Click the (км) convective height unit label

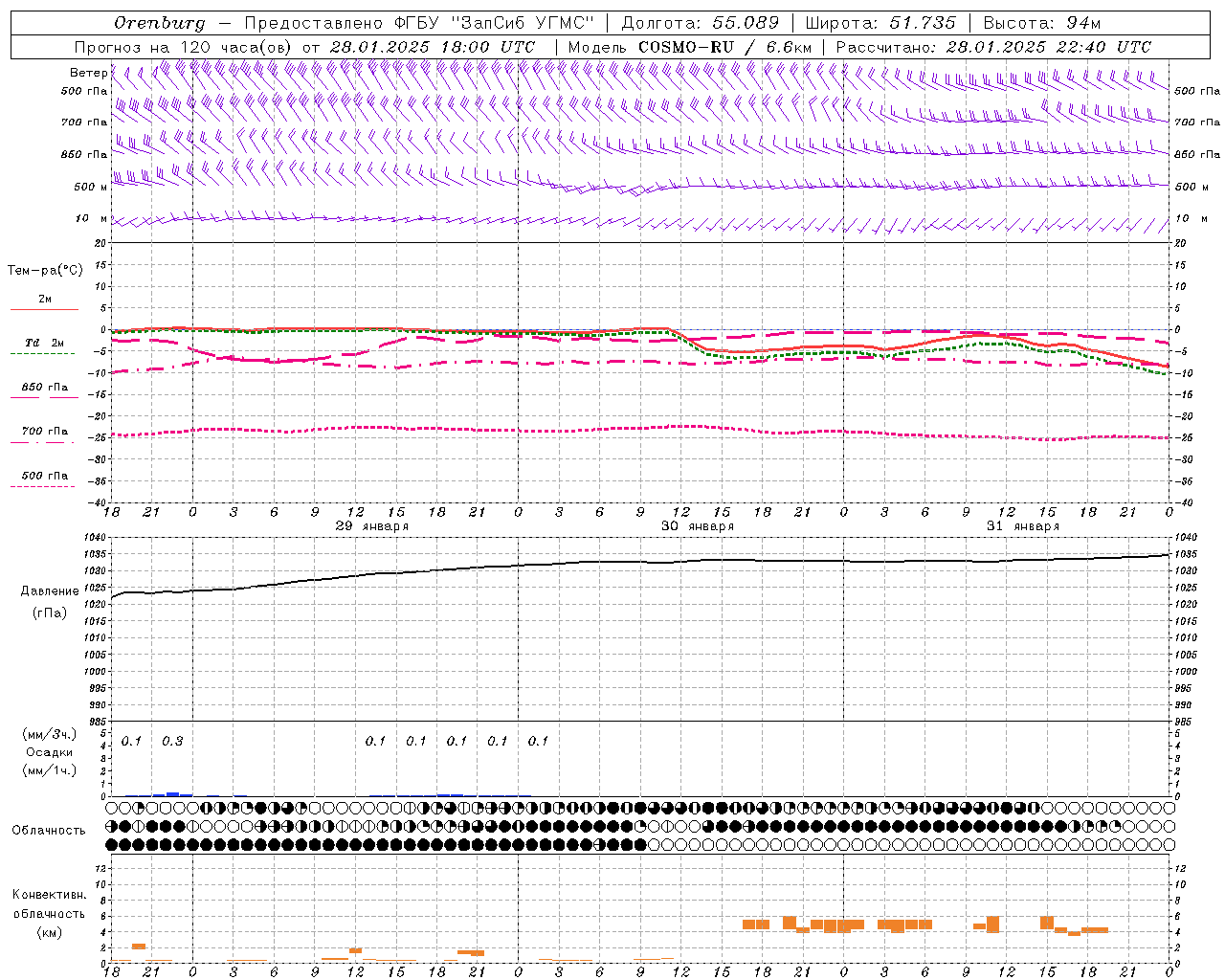point(50,932)
